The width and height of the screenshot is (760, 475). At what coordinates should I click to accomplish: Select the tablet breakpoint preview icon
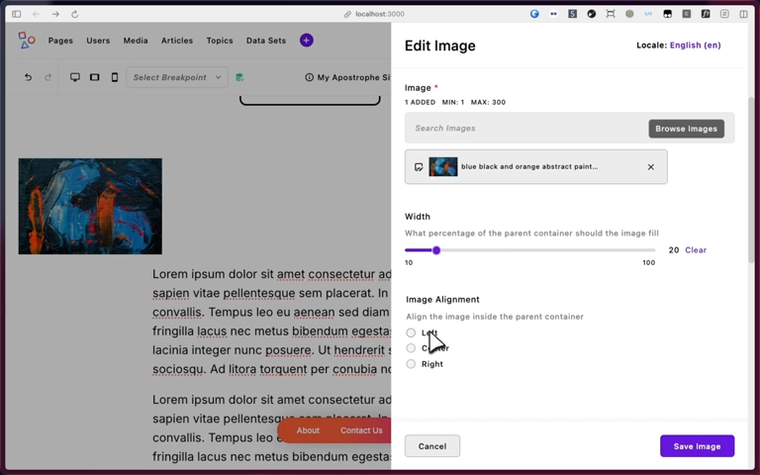point(95,77)
